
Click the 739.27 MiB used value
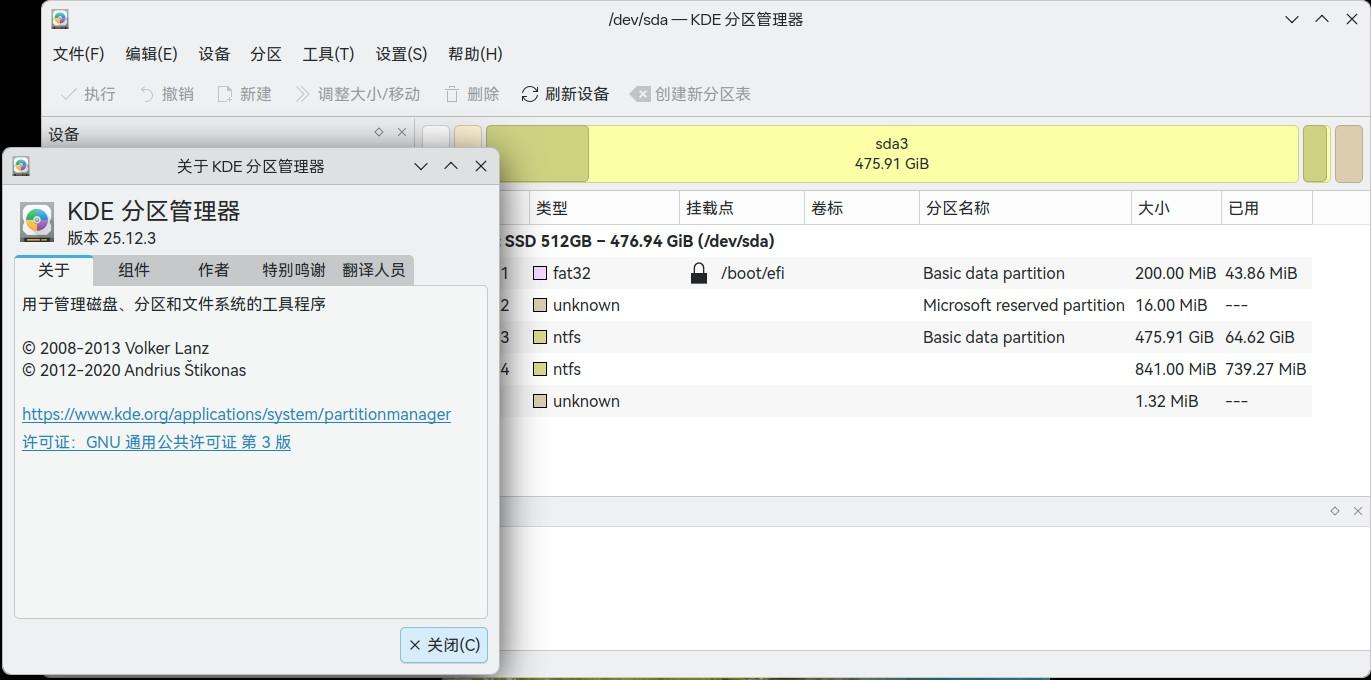(x=1265, y=369)
